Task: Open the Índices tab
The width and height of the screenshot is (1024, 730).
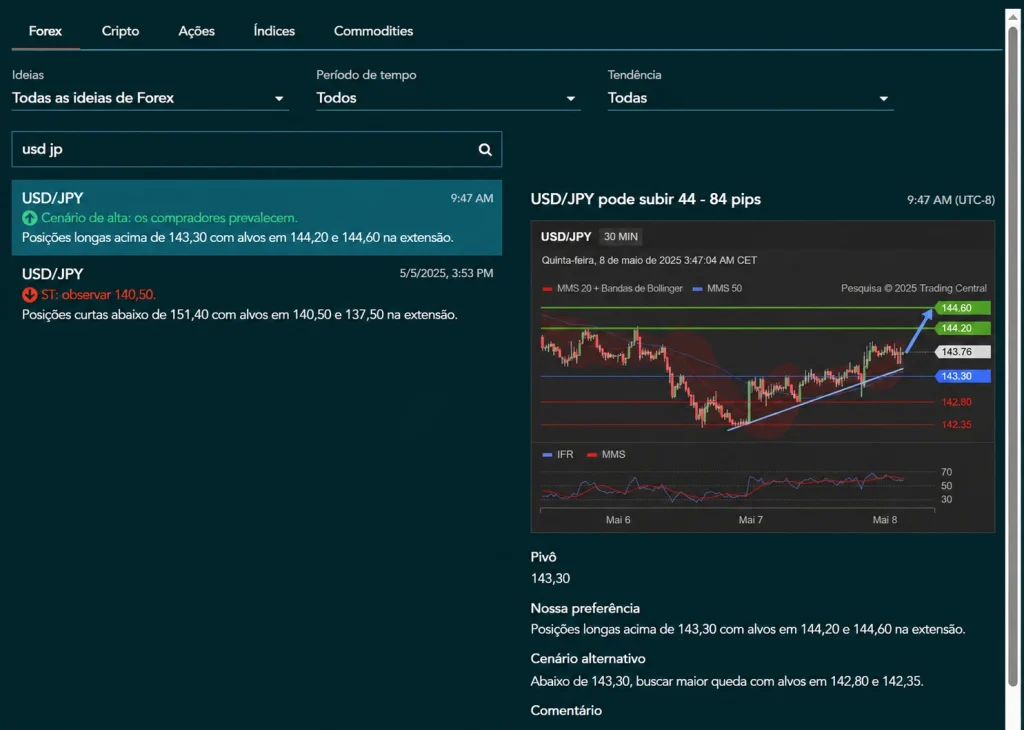Action: point(274,31)
